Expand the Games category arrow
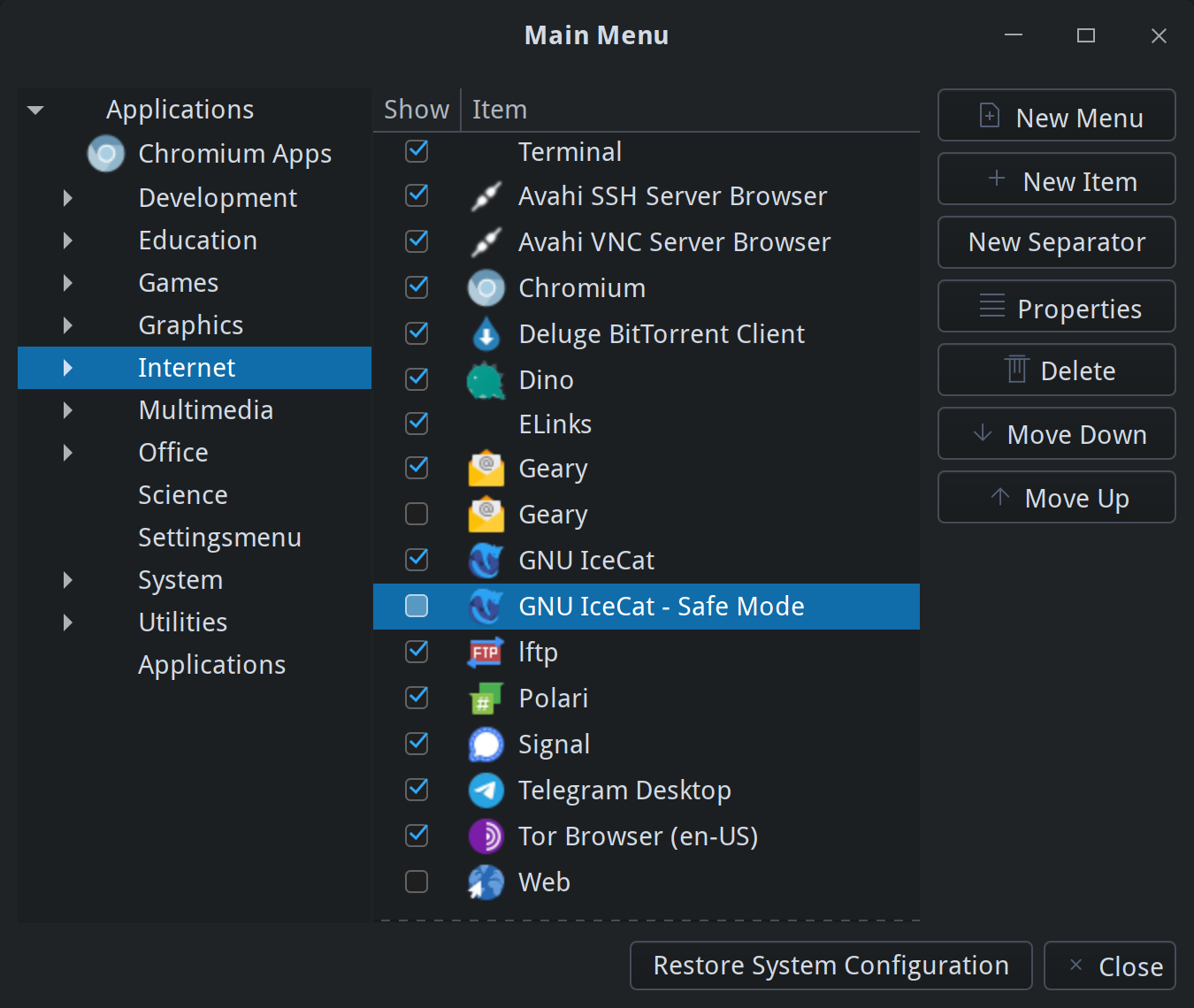 (68, 283)
